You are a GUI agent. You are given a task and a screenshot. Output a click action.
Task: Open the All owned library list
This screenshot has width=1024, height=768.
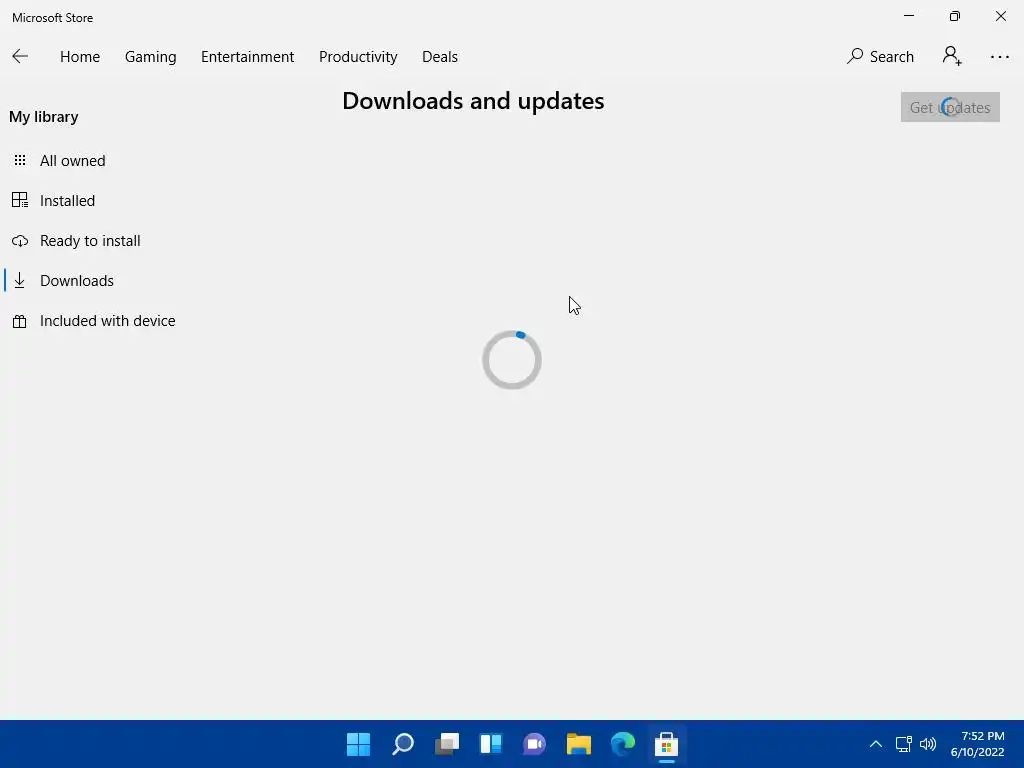[72, 161]
